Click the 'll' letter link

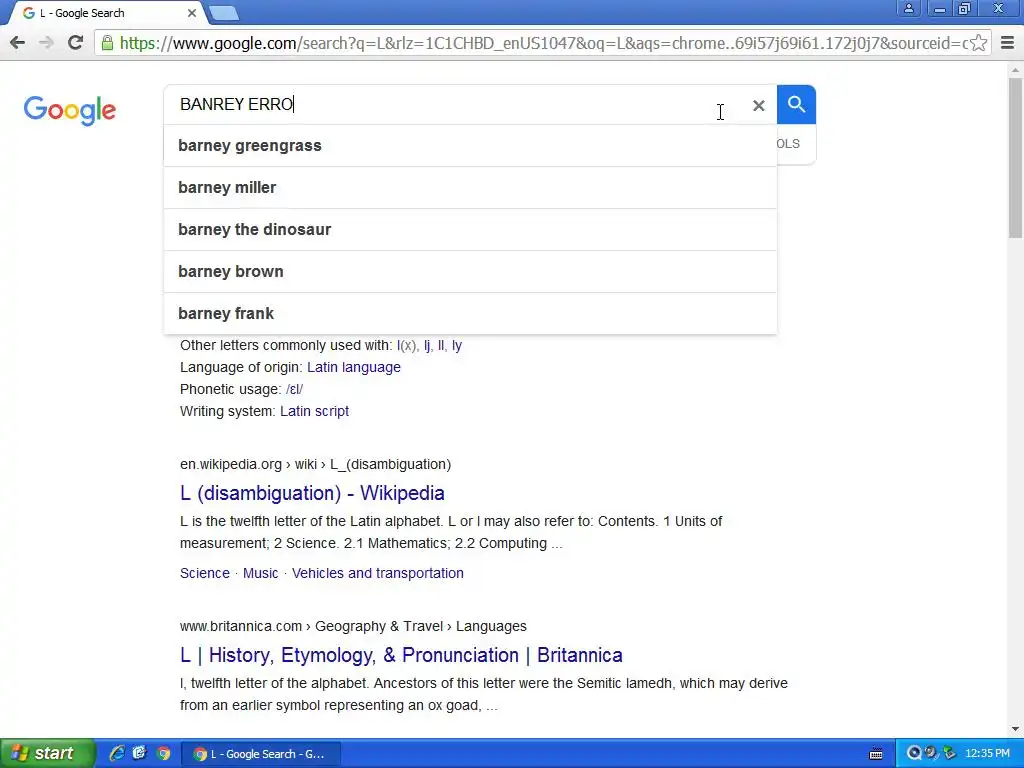tap(441, 345)
